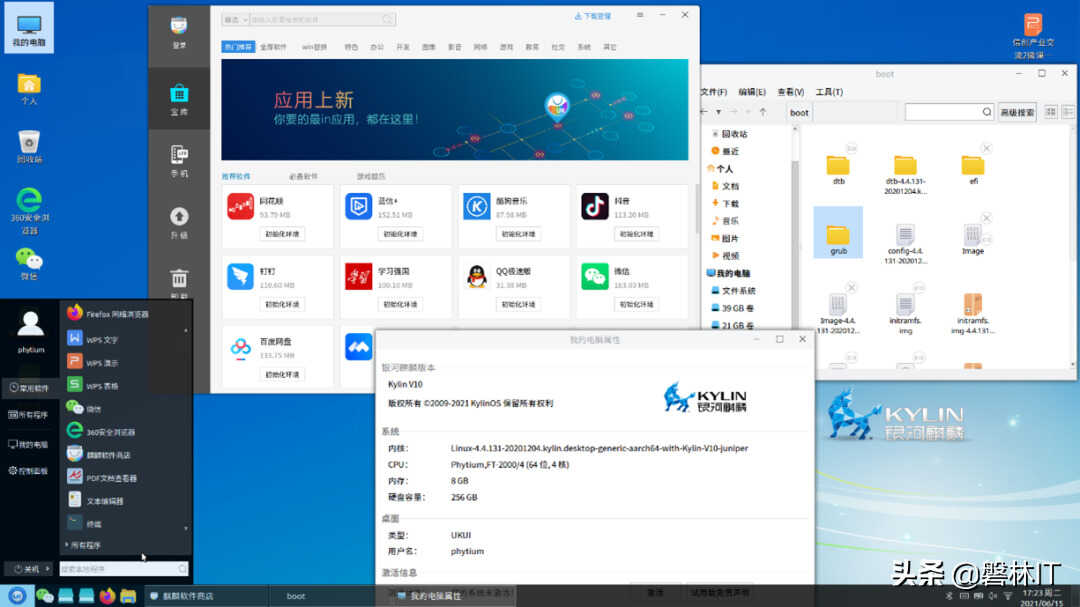Viewport: 1080px width, 607px height.
Task: Select 下载 in the boot window sidebar
Action: 725,203
